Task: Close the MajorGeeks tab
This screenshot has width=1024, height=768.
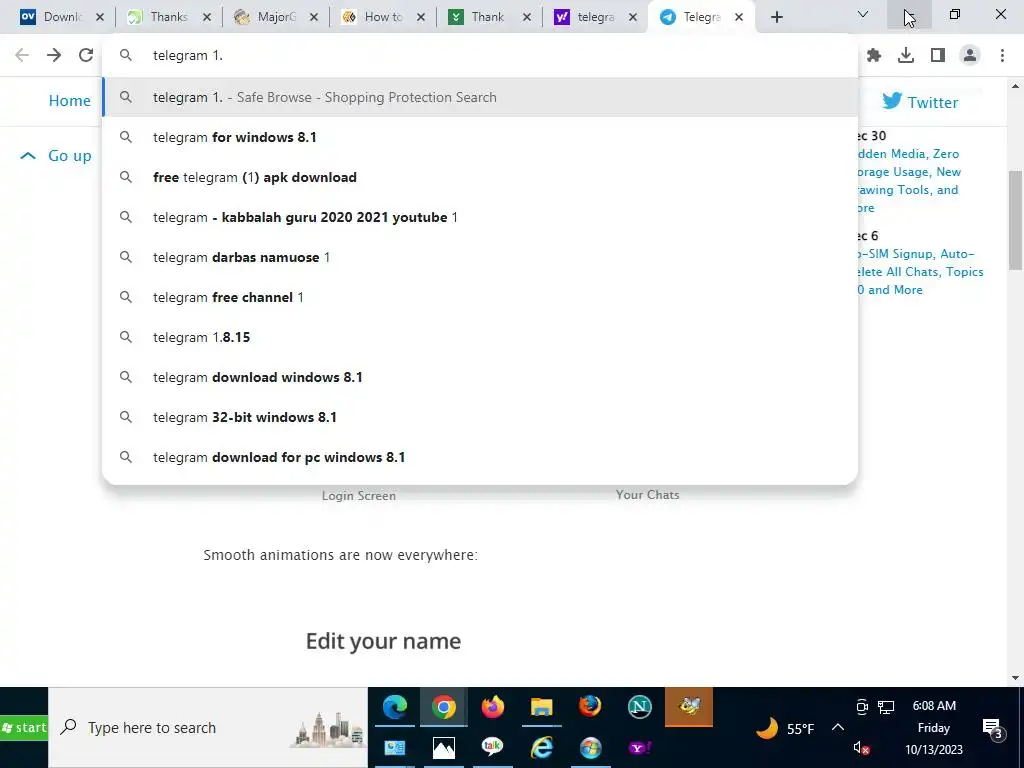Action: [313, 17]
